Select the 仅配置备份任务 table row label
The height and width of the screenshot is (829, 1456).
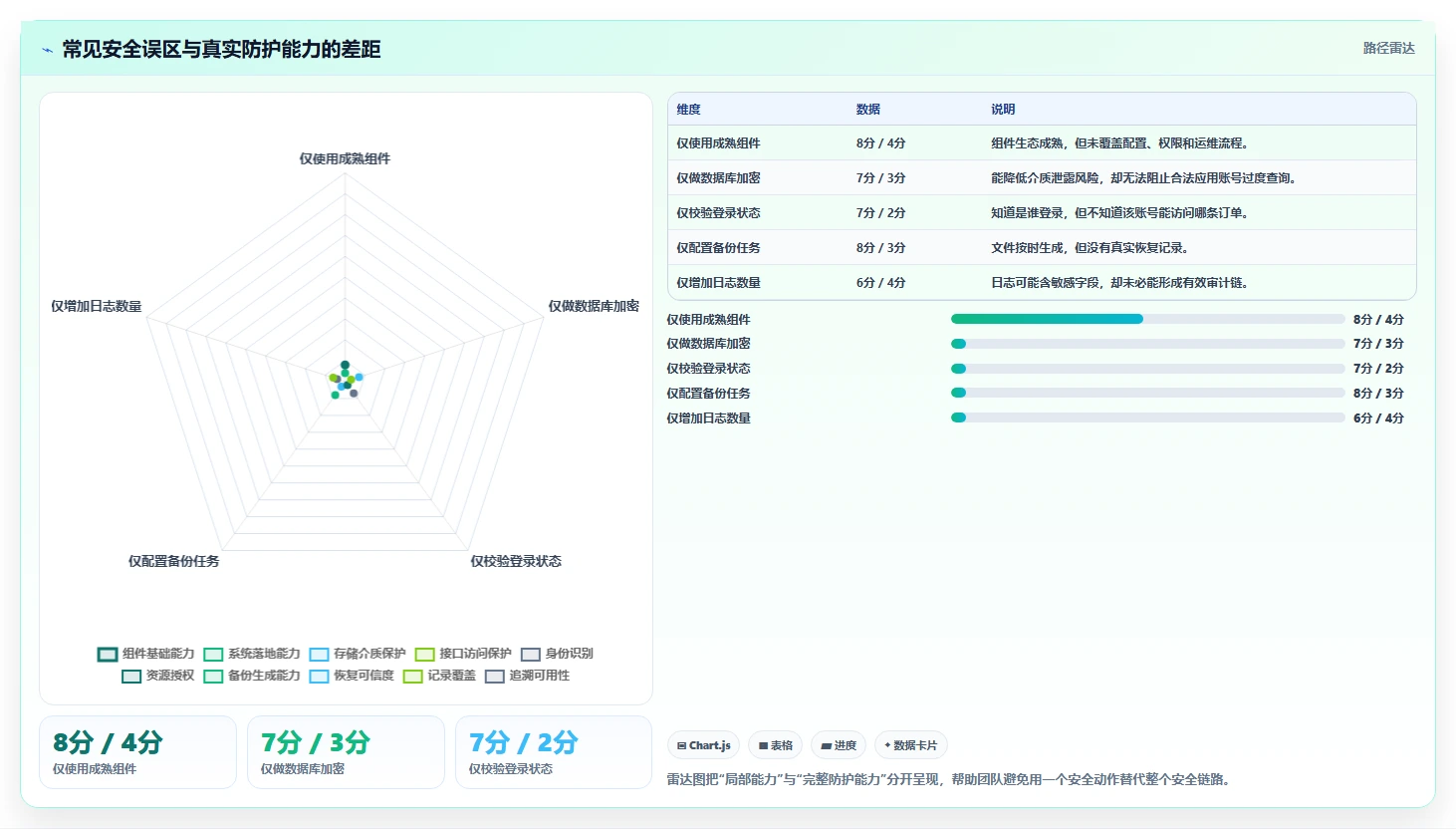point(718,248)
